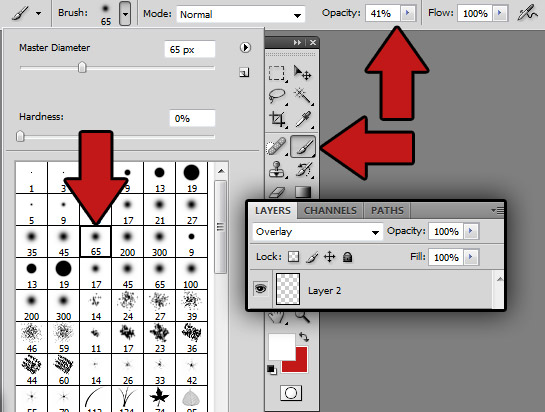
Task: Select the Clone Stamp tool
Action: (277, 170)
